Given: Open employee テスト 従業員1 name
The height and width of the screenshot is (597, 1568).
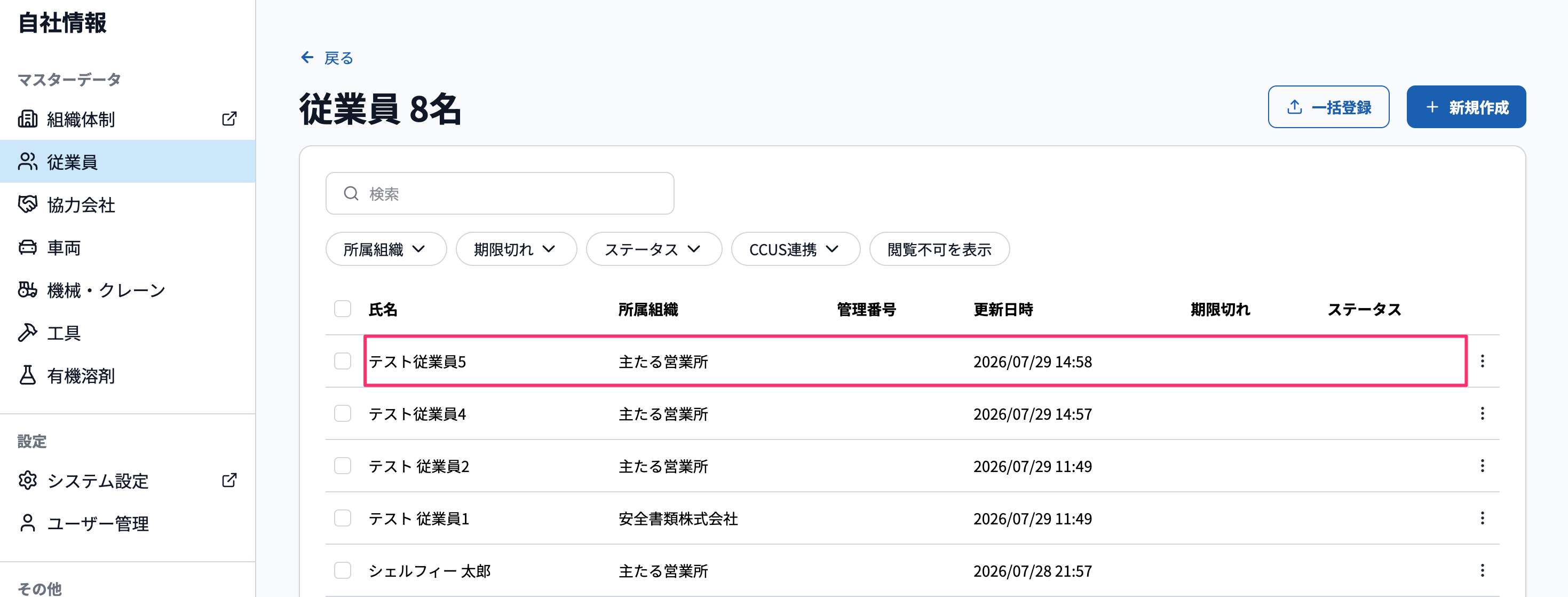Looking at the screenshot, I should point(419,519).
